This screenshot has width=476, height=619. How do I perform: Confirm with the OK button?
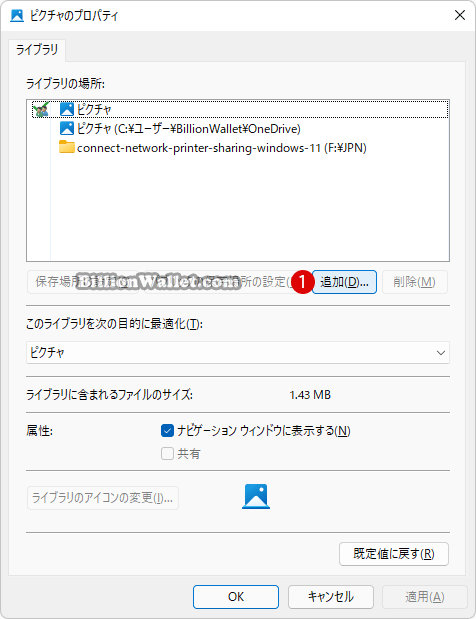236,597
